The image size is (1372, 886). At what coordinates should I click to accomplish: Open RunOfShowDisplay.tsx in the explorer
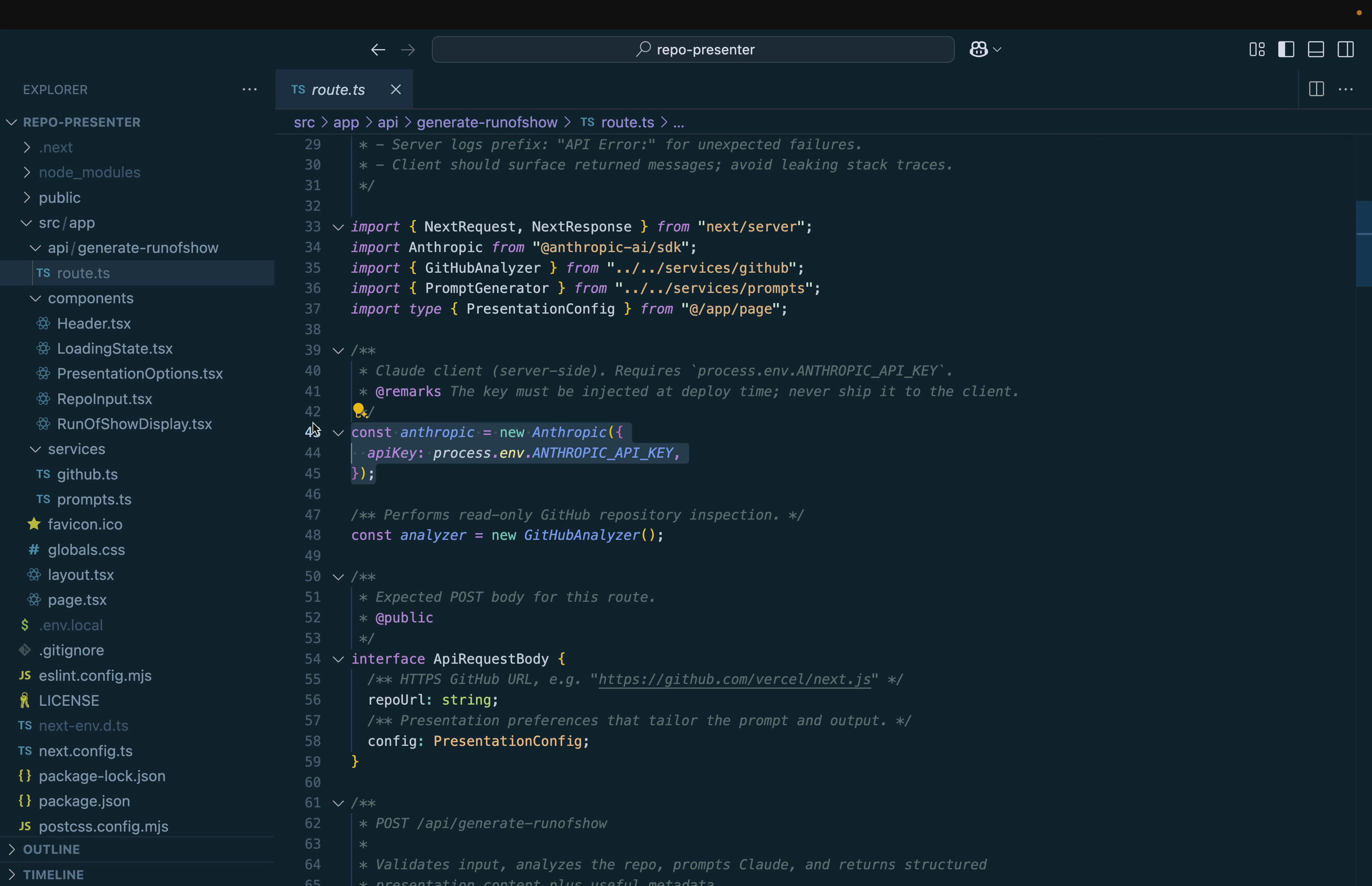137,424
